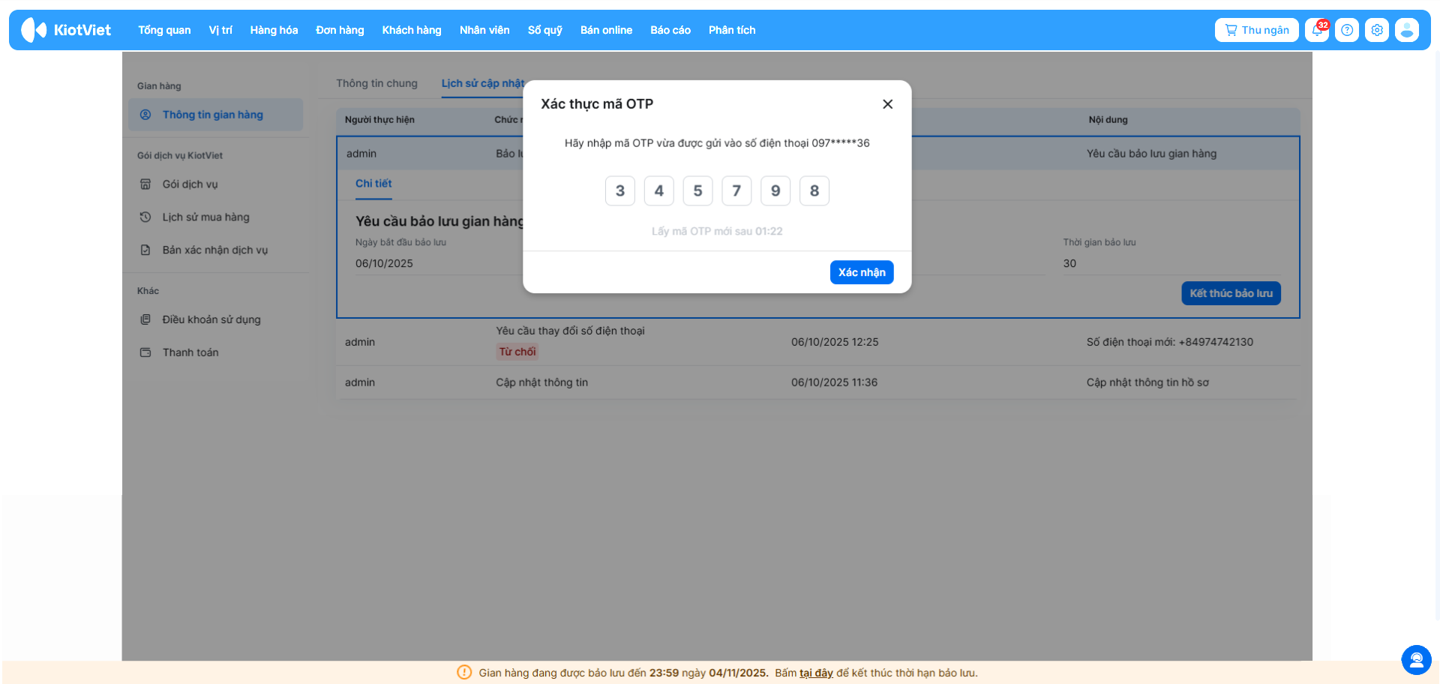The height and width of the screenshot is (684, 1440).
Task: Open the Phân tích menu
Action: [732, 30]
